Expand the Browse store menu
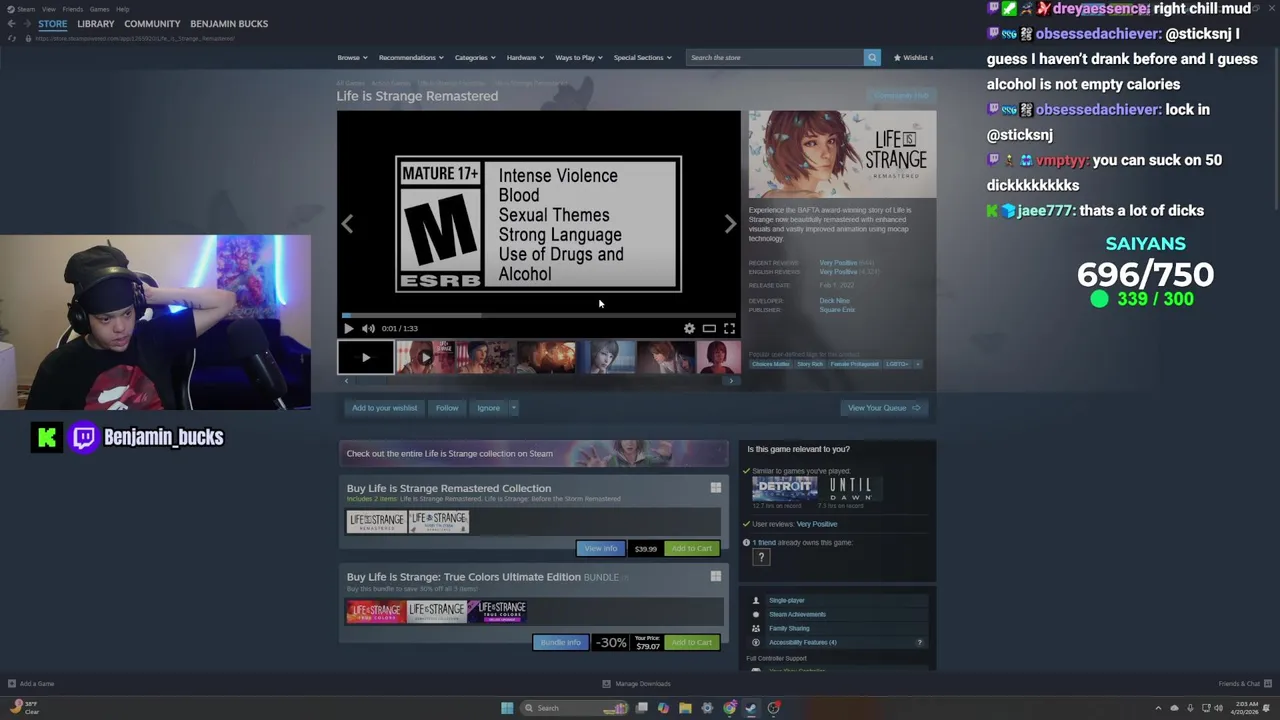Image resolution: width=1280 pixels, height=720 pixels. 352,57
